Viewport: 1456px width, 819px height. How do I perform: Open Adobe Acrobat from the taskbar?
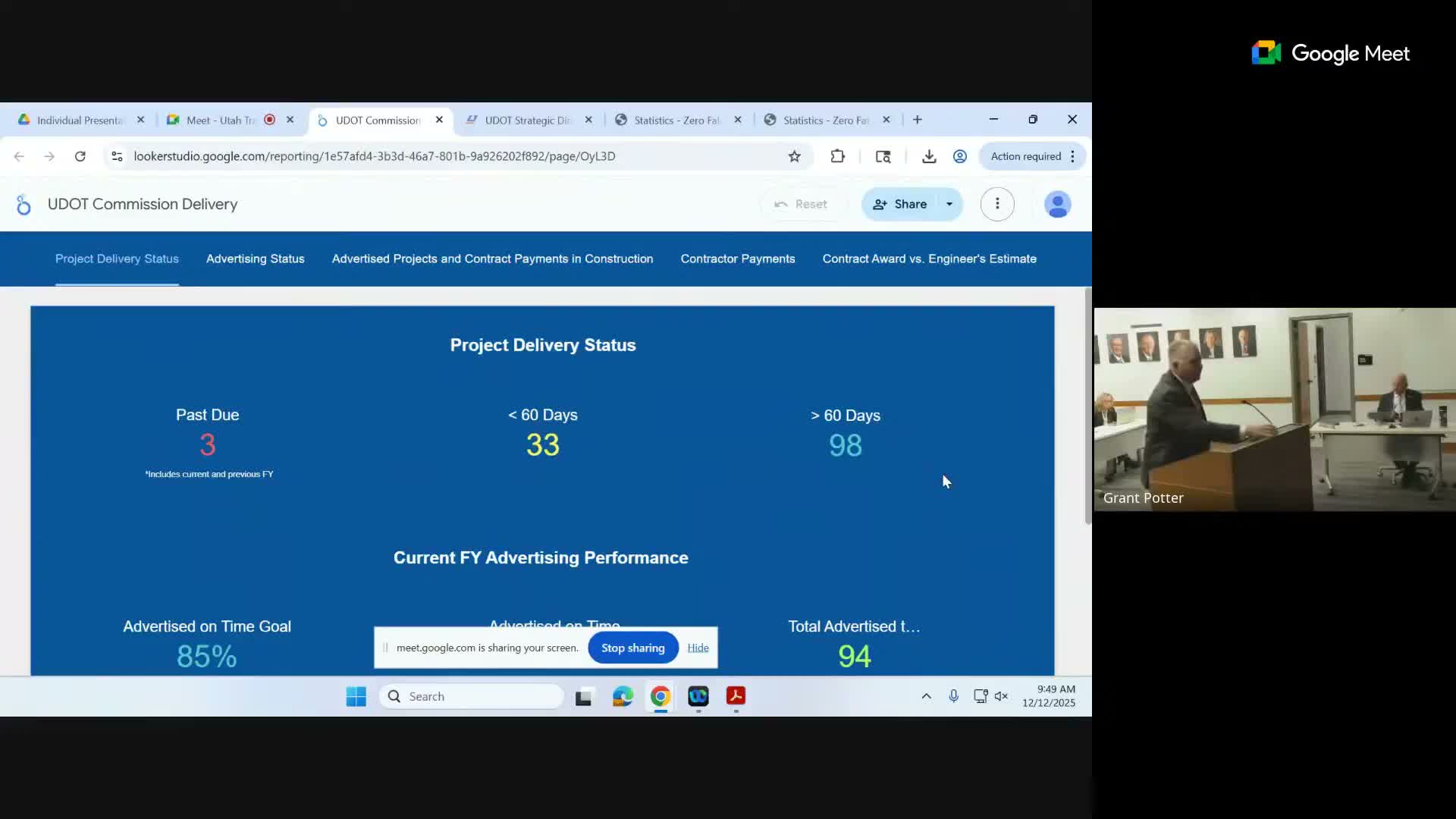736,696
